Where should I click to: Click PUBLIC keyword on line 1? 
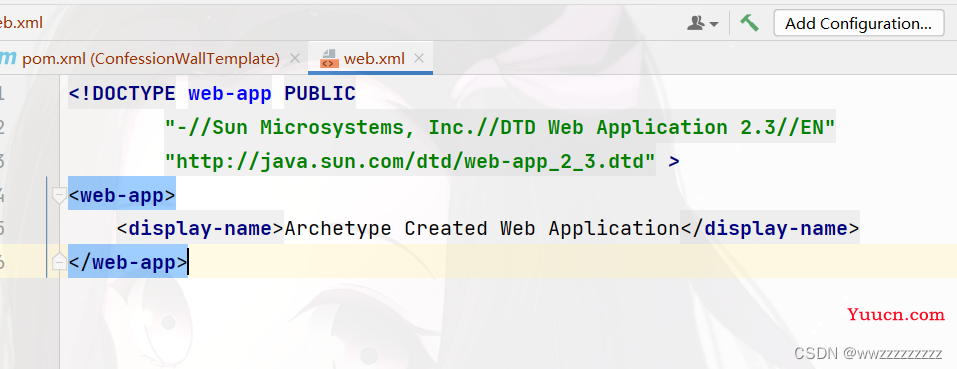tap(320, 93)
